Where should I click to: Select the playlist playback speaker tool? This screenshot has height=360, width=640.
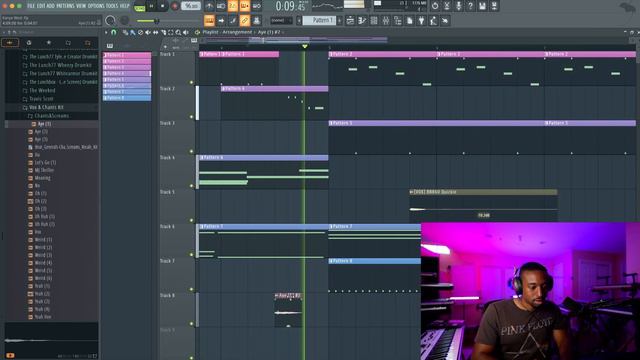(x=186, y=32)
